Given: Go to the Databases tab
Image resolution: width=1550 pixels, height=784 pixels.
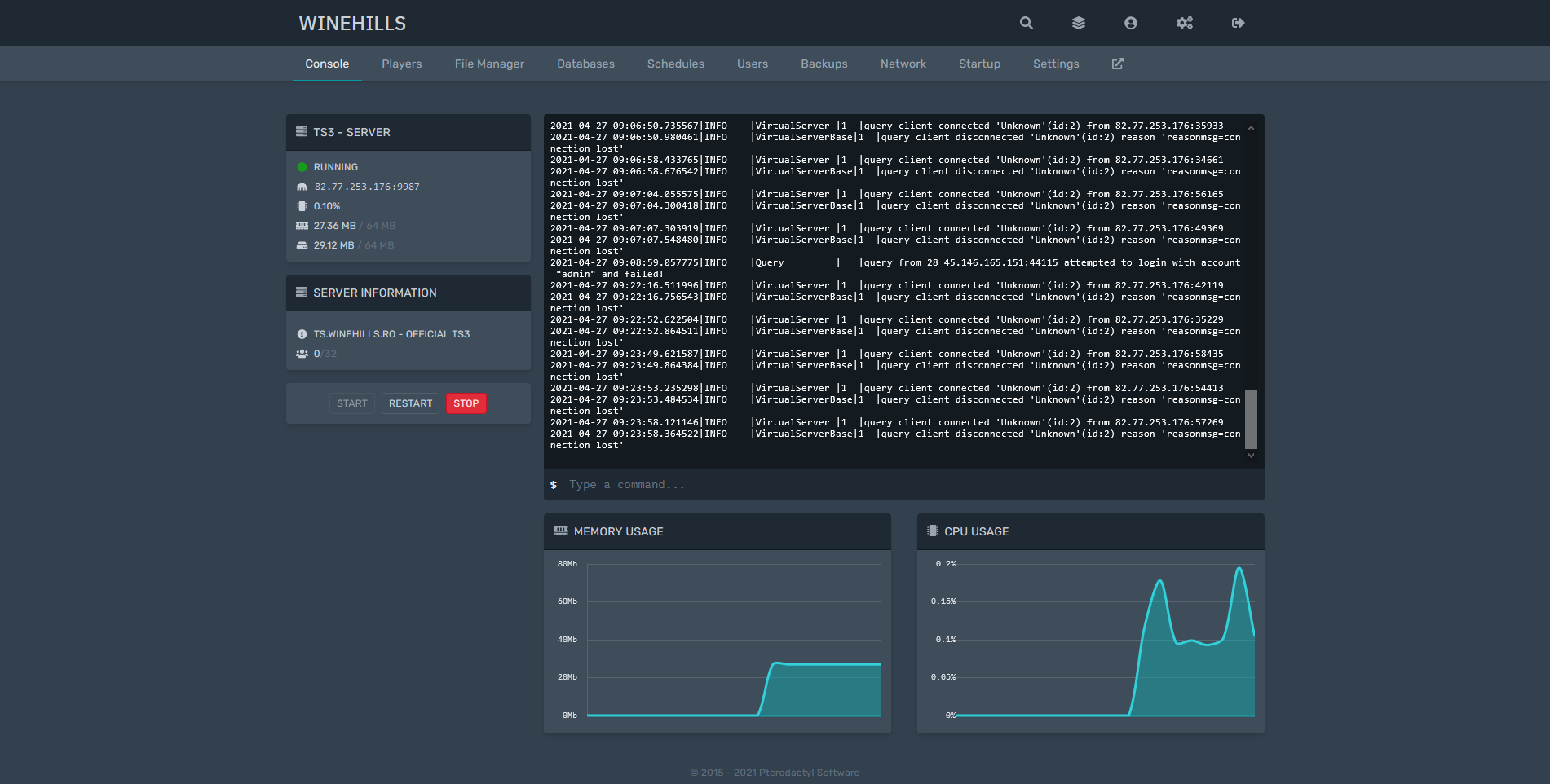Looking at the screenshot, I should (x=585, y=64).
